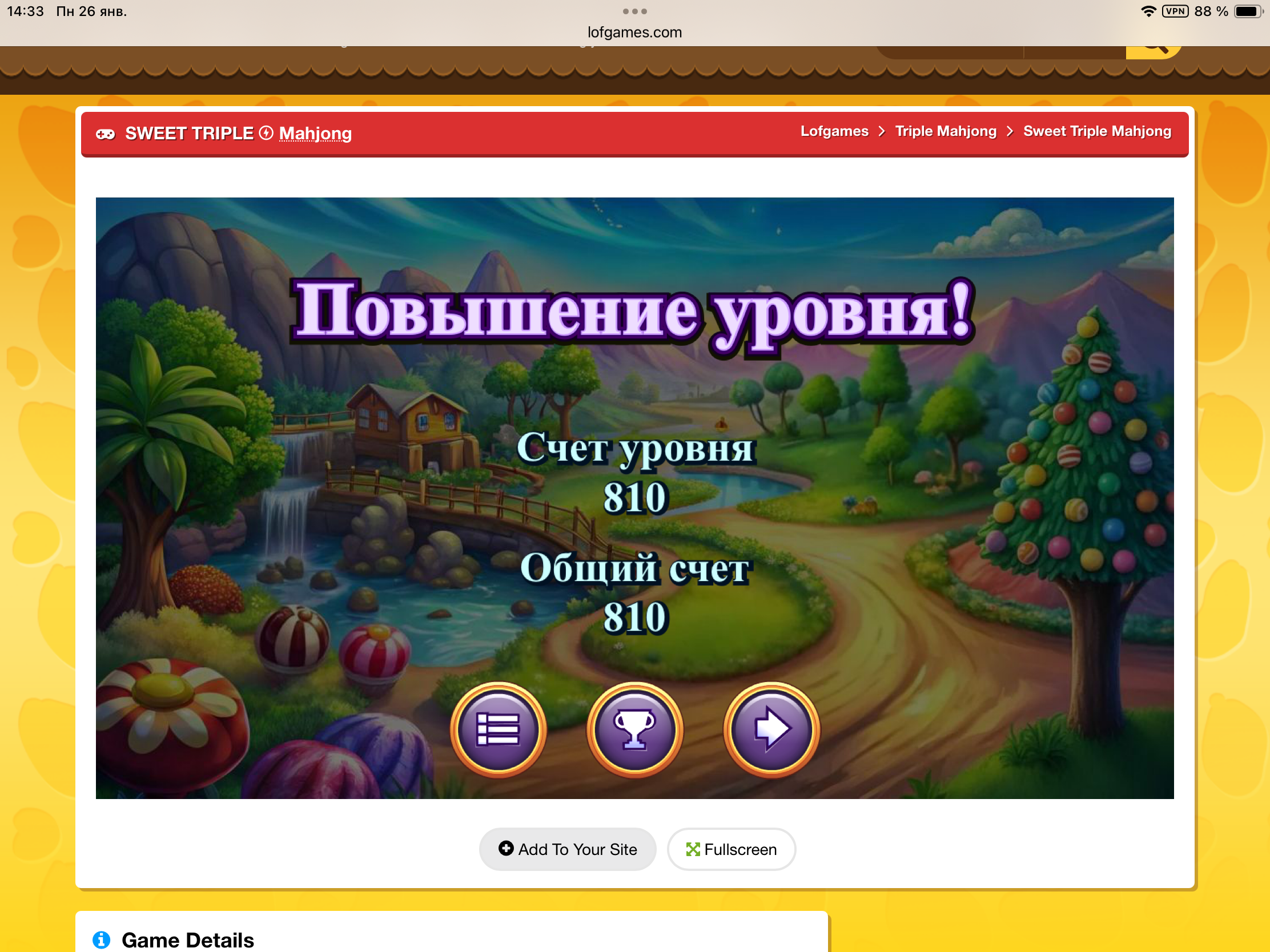Open the three-dot multitasking menu at top
Image resolution: width=1270 pixels, height=952 pixels.
634,11
